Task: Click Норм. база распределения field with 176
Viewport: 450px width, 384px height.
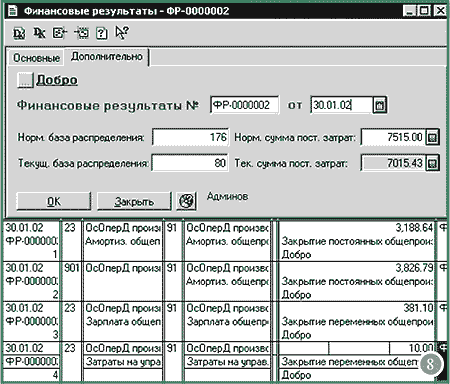Action: coord(190,137)
